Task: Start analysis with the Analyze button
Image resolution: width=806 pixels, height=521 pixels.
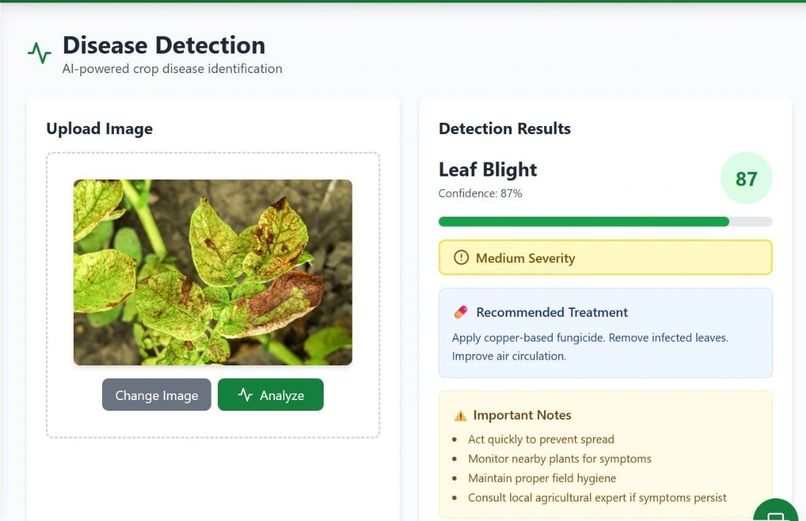Action: click(x=270, y=395)
